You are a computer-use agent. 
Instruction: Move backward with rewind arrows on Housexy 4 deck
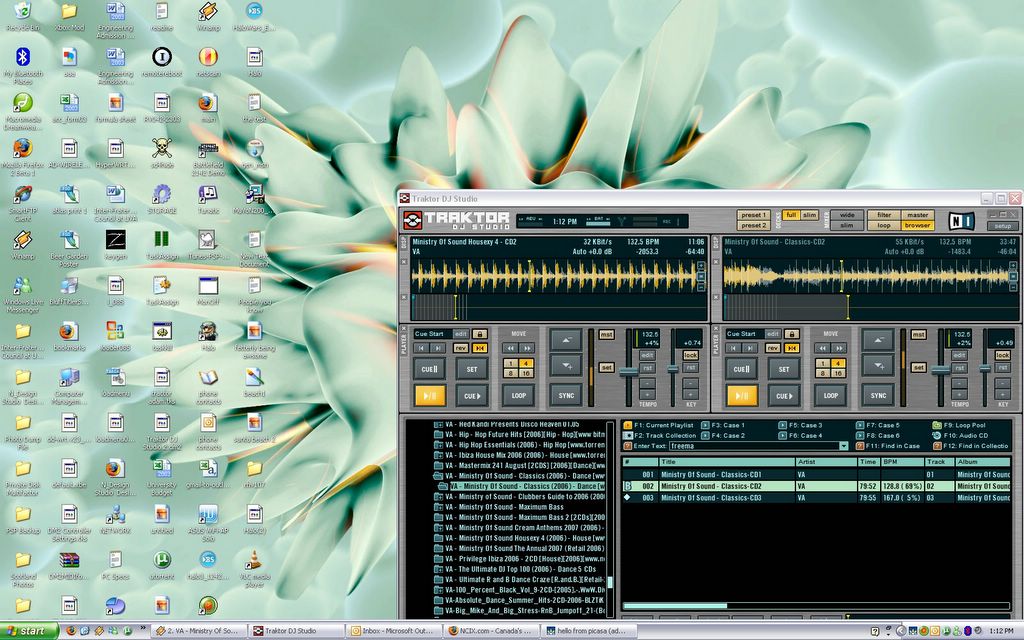(510, 348)
